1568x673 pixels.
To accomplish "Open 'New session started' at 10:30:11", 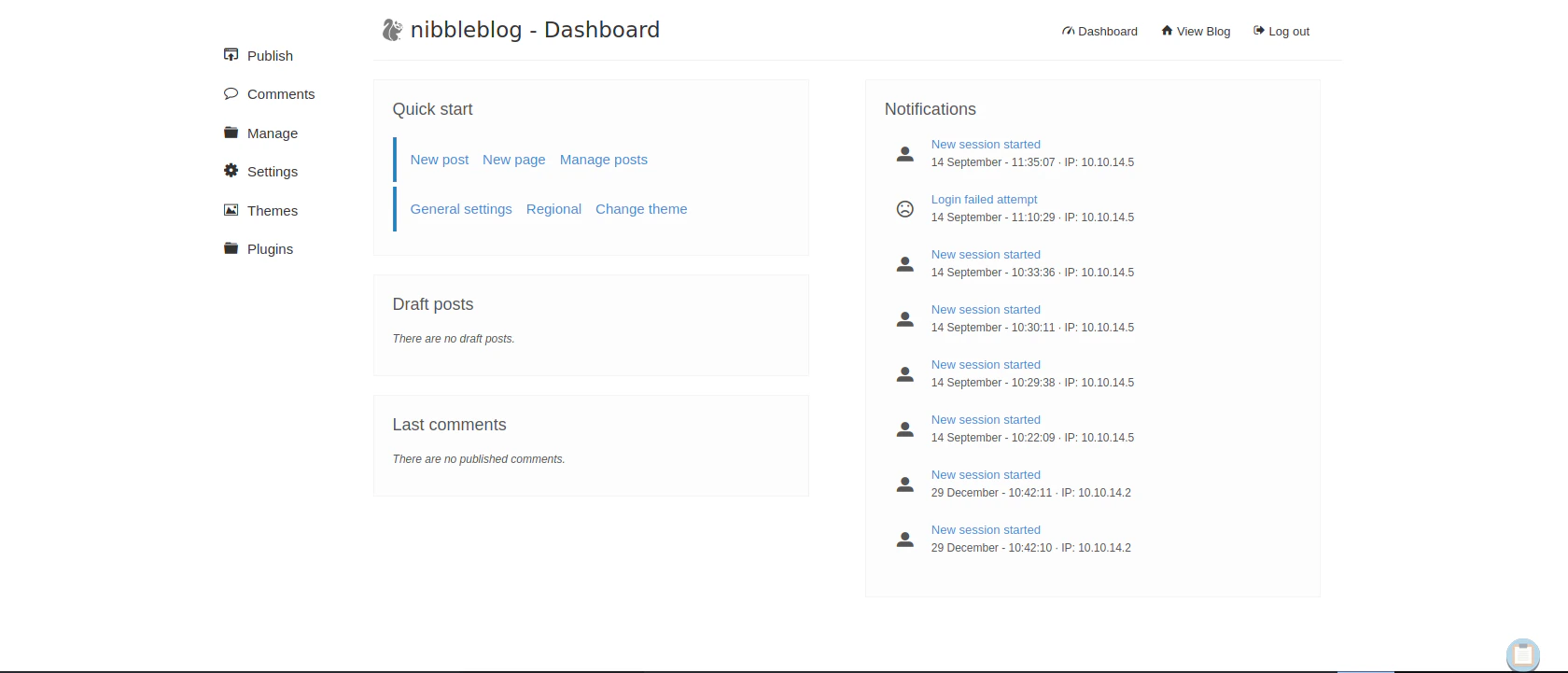I will click(x=986, y=310).
